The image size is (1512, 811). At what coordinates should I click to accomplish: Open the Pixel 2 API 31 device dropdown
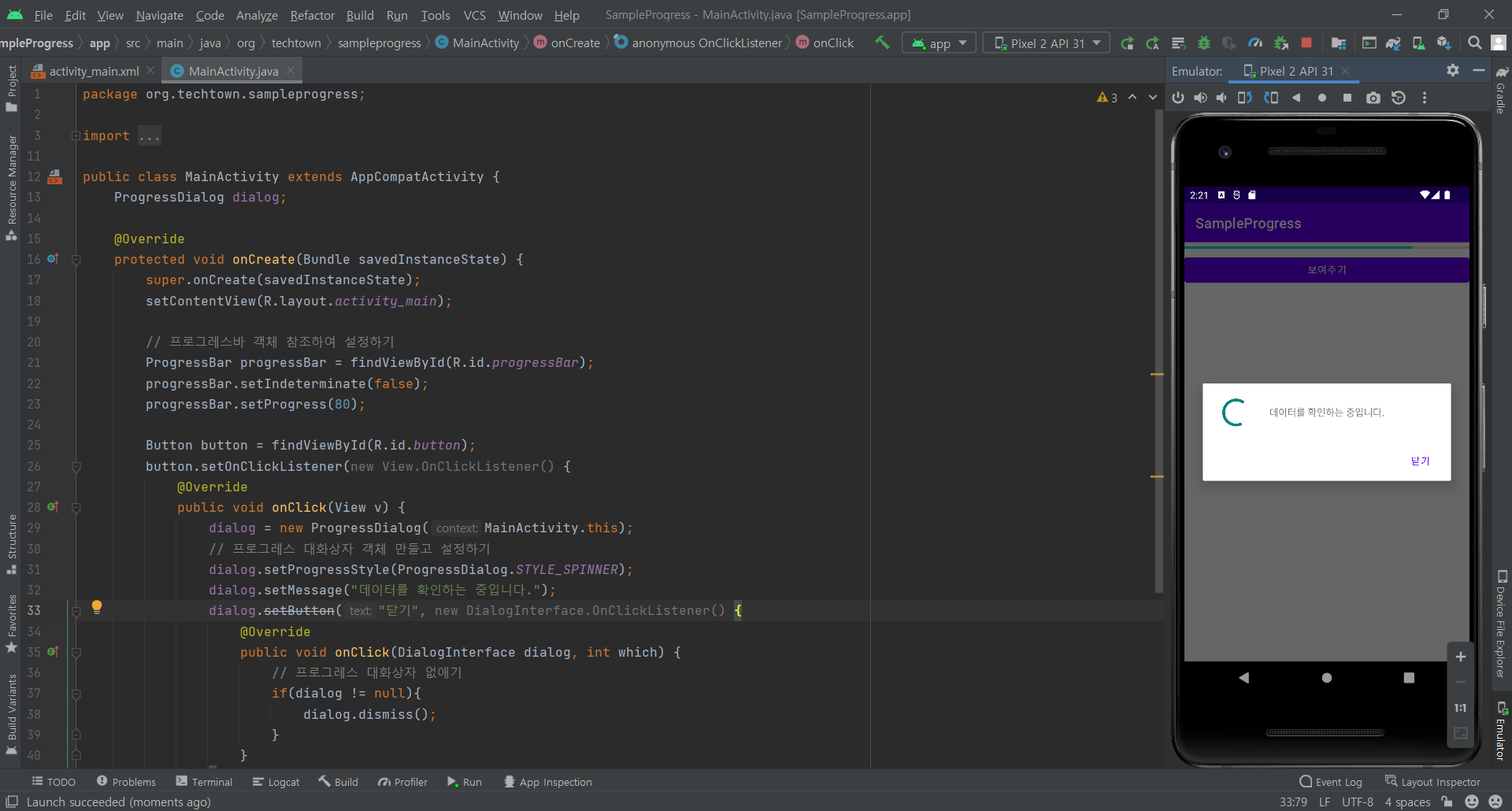pyautogui.click(x=1047, y=43)
